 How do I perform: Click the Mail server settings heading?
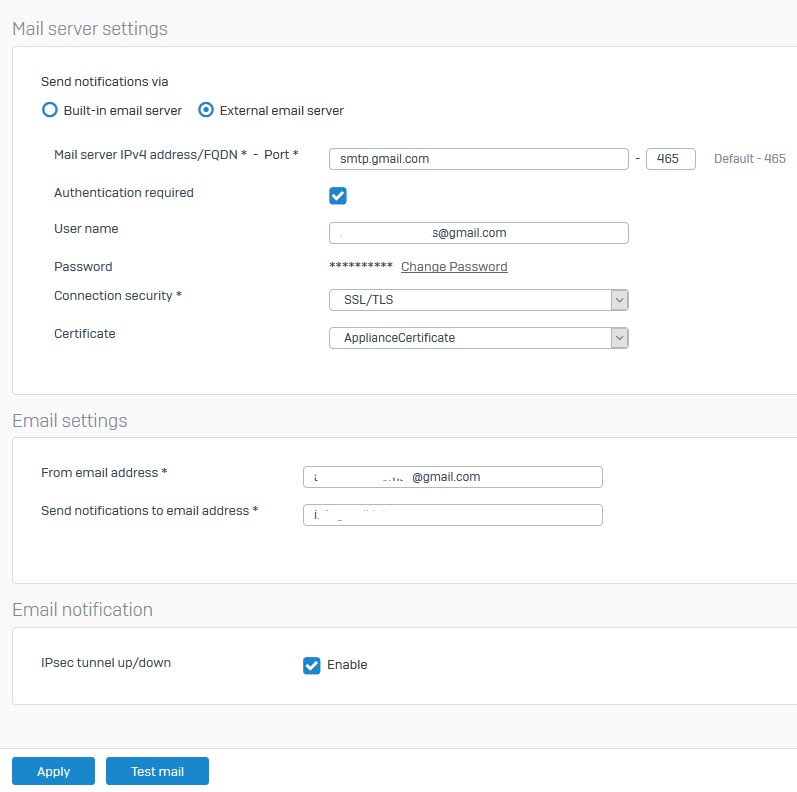90,29
